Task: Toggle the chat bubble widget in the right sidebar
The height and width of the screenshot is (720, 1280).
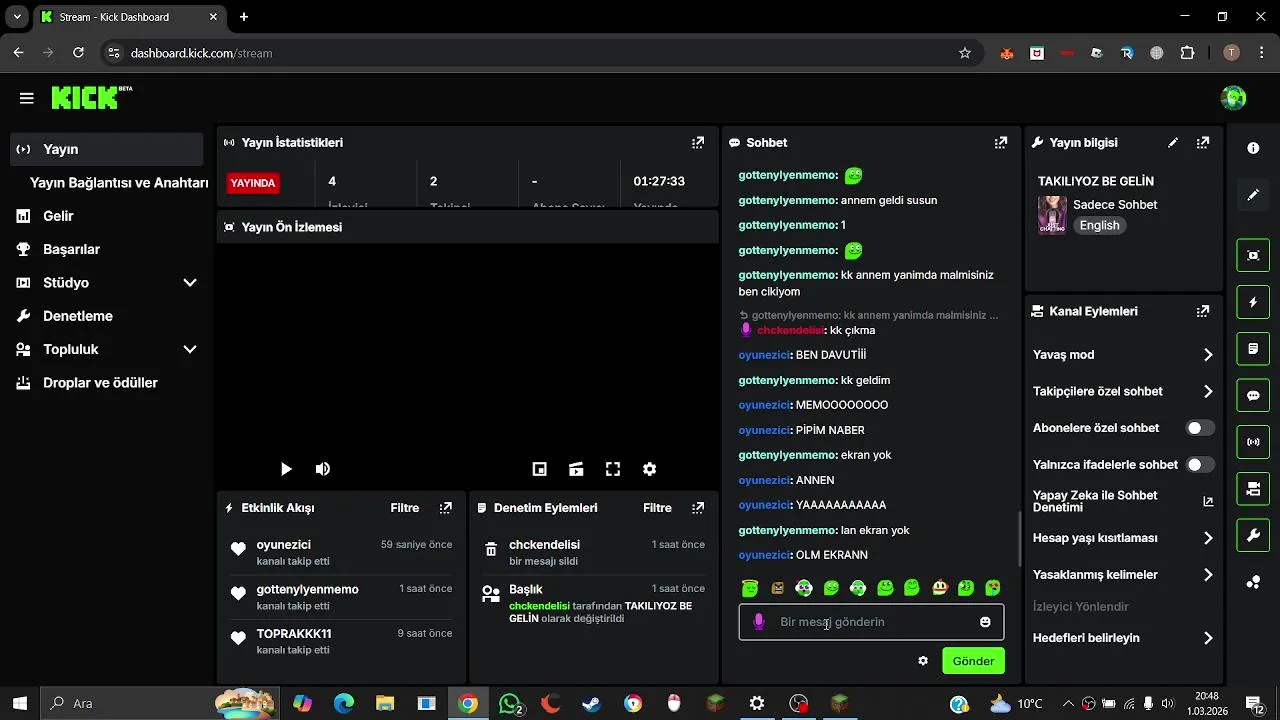Action: [1253, 395]
